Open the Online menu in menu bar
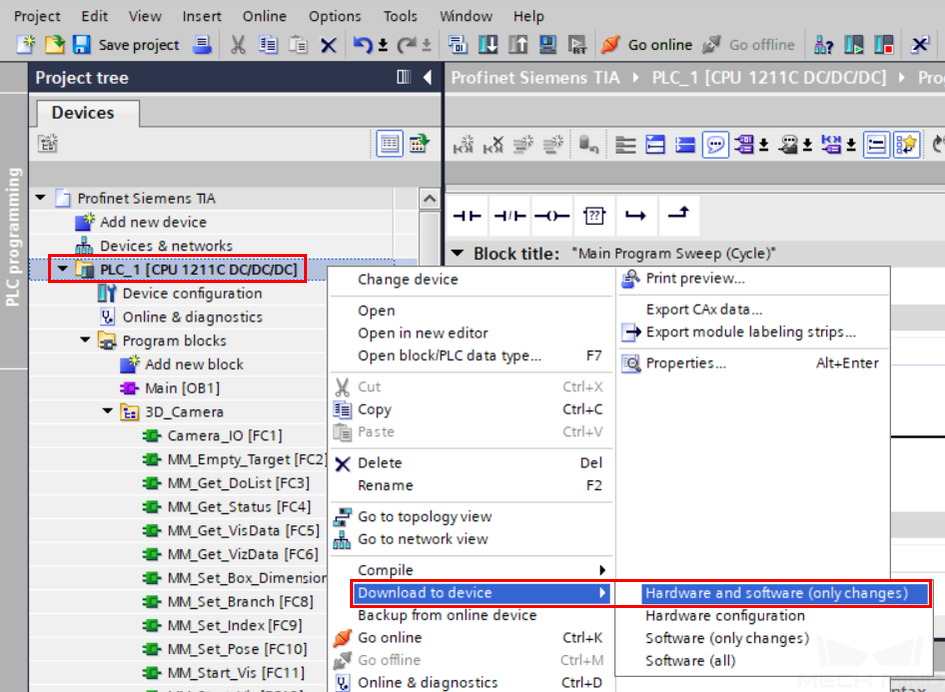 (x=265, y=16)
